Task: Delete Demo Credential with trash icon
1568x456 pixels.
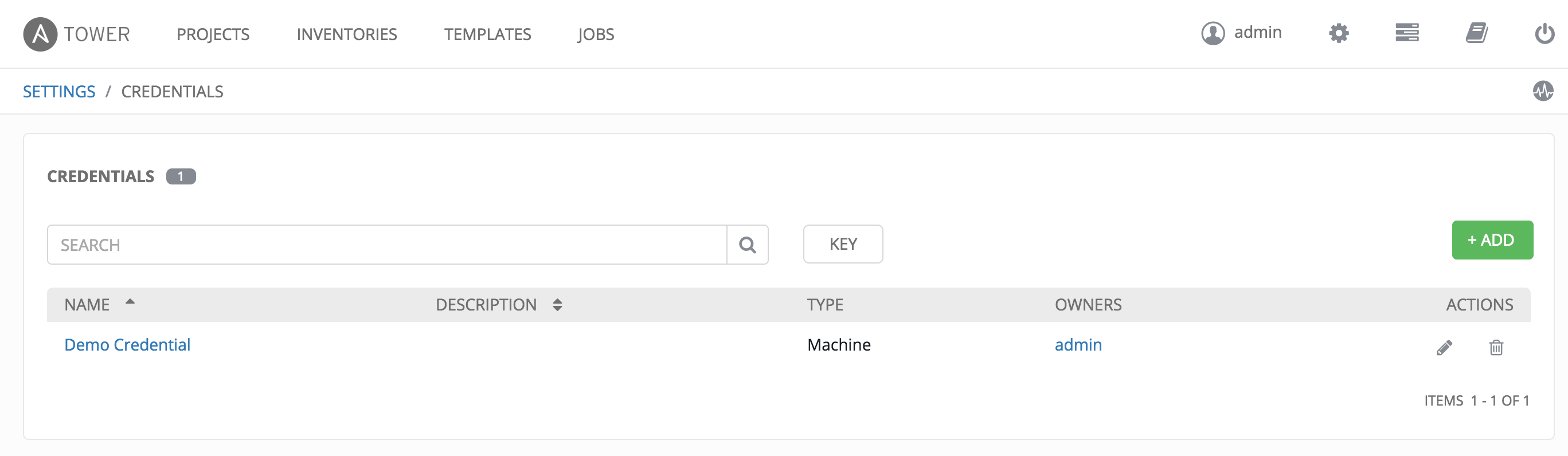Action: [1496, 347]
